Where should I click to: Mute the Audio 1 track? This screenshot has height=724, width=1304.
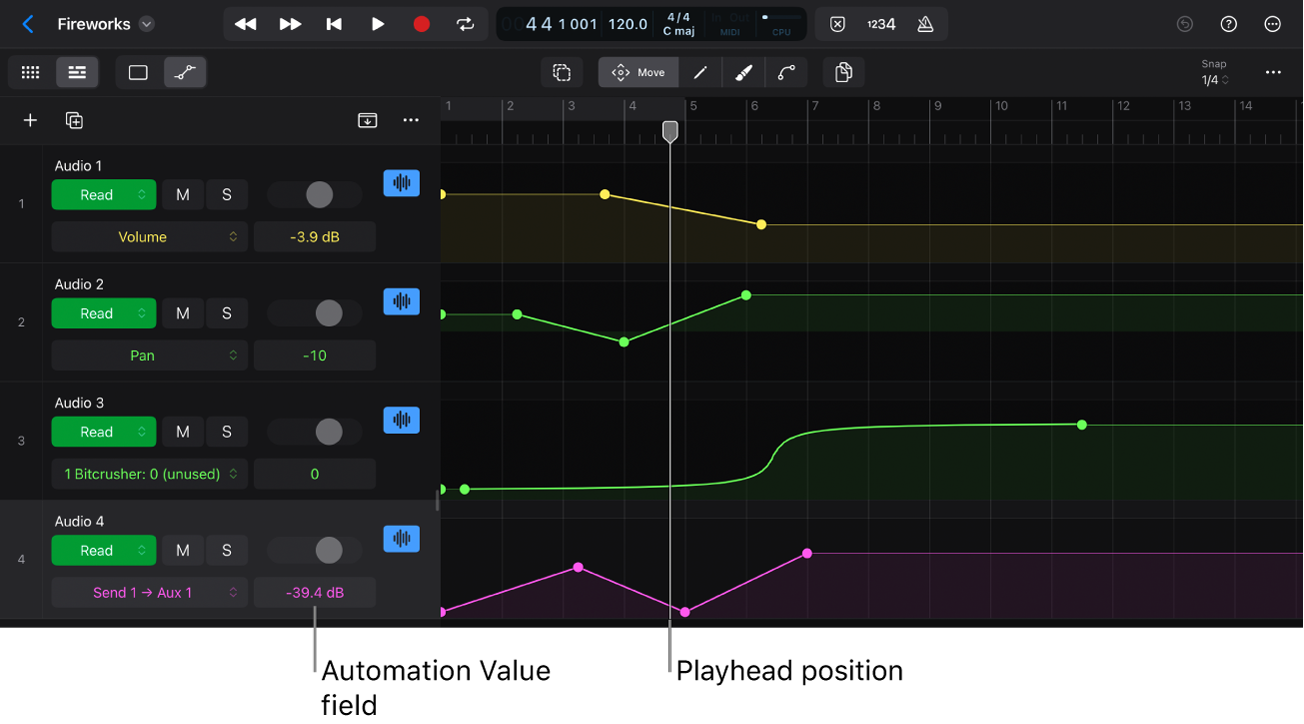(182, 195)
